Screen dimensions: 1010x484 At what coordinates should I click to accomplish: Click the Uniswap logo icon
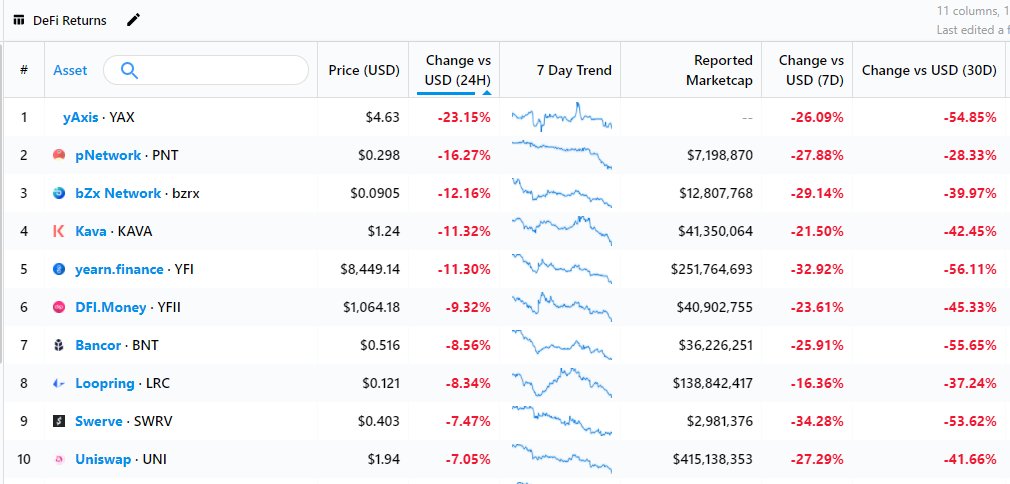click(59, 460)
